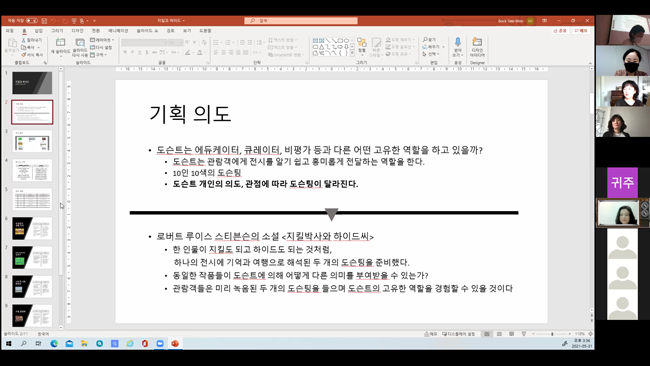Expand the shapes gallery more arrow
This screenshot has height=366, width=650.
click(x=352, y=53)
